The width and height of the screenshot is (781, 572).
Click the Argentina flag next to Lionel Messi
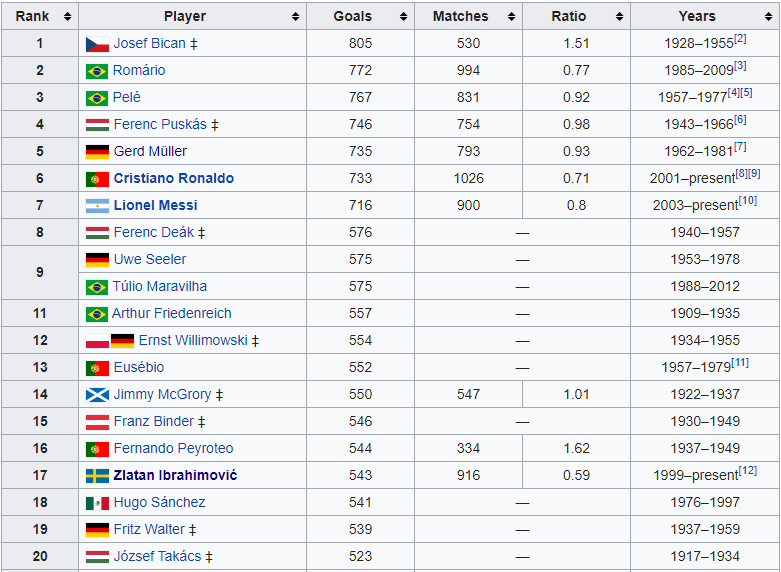[x=97, y=206]
